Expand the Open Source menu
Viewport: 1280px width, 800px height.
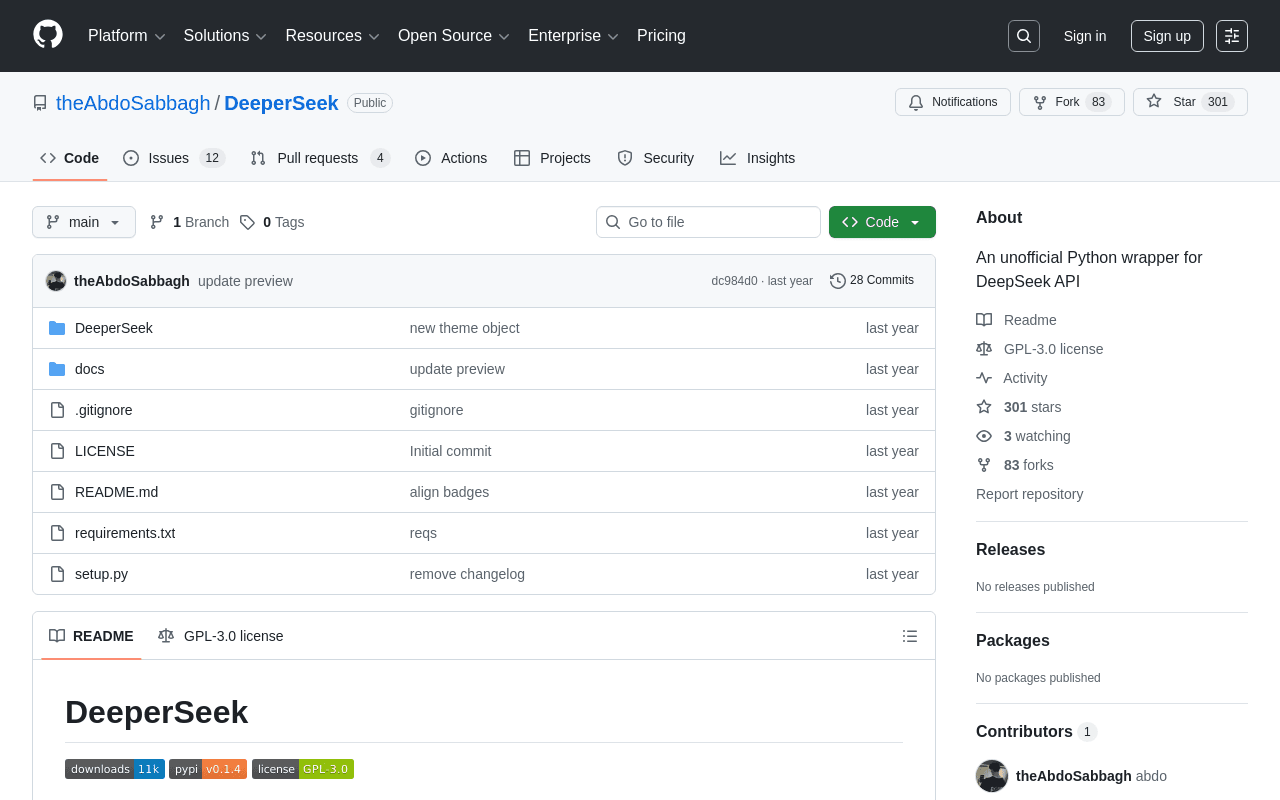[x=454, y=36]
